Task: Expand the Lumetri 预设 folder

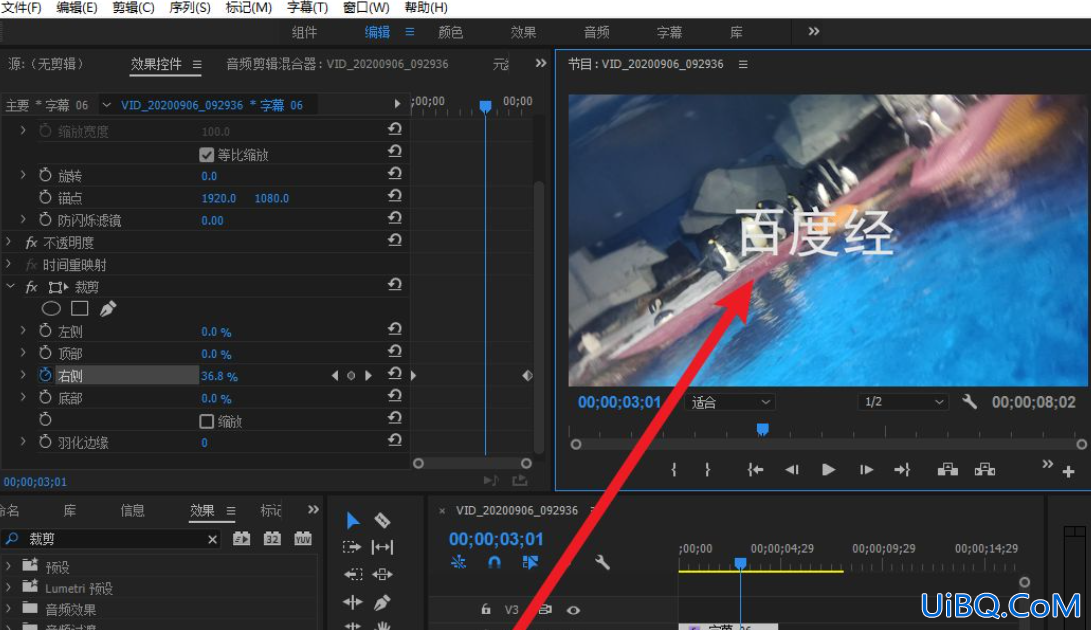Action: (8, 588)
